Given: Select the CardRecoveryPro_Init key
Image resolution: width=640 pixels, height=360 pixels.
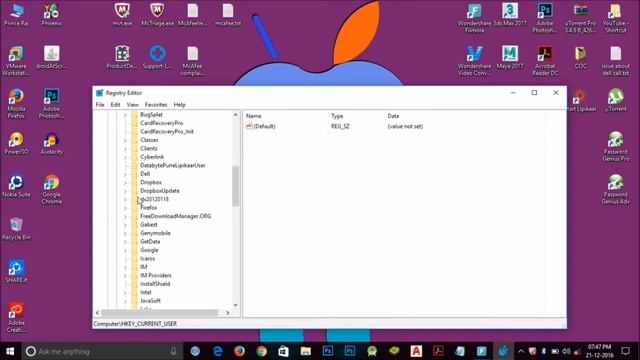Looking at the screenshot, I should coord(167,131).
